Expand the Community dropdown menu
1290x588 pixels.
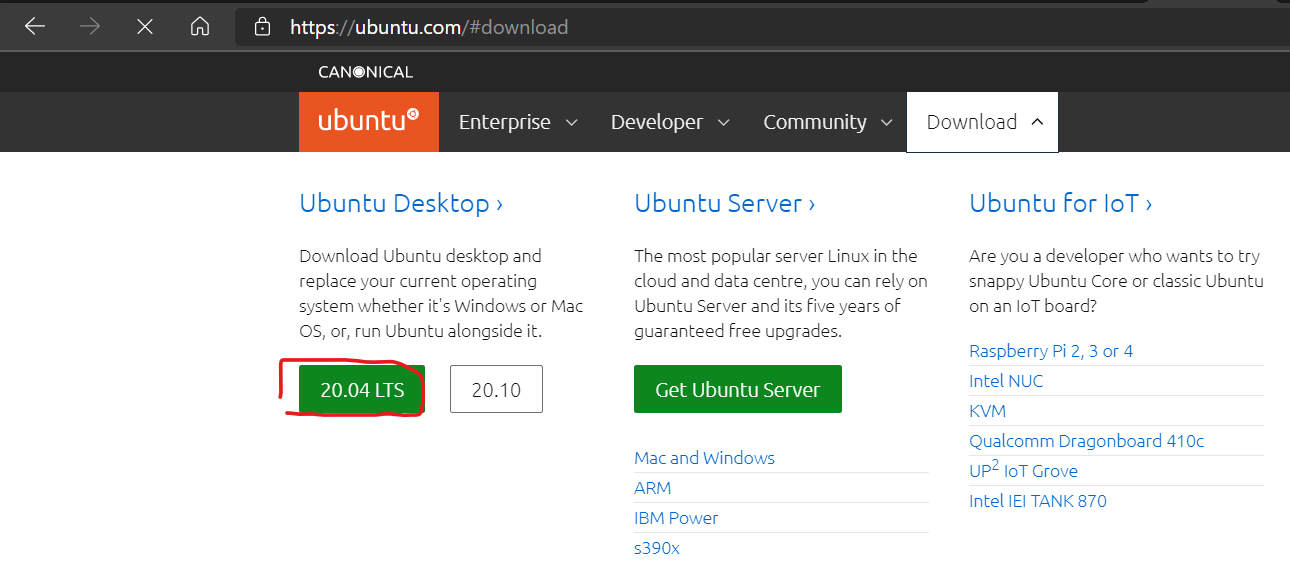pos(886,122)
